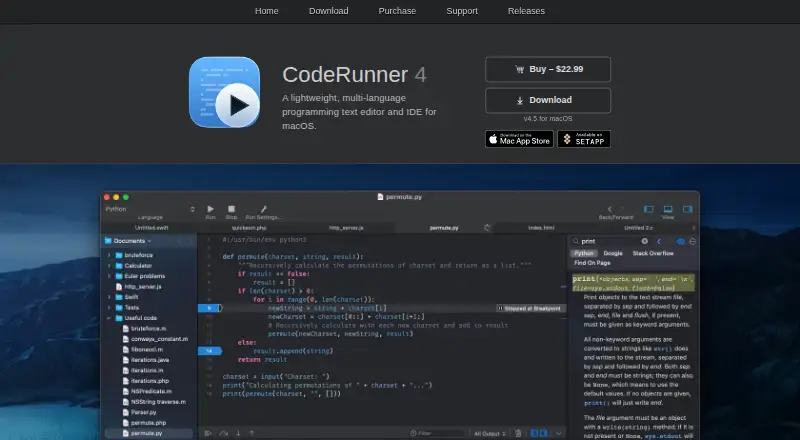This screenshot has width=800, height=440.
Task: Open Parser.py in the sidebar
Action: click(139, 412)
